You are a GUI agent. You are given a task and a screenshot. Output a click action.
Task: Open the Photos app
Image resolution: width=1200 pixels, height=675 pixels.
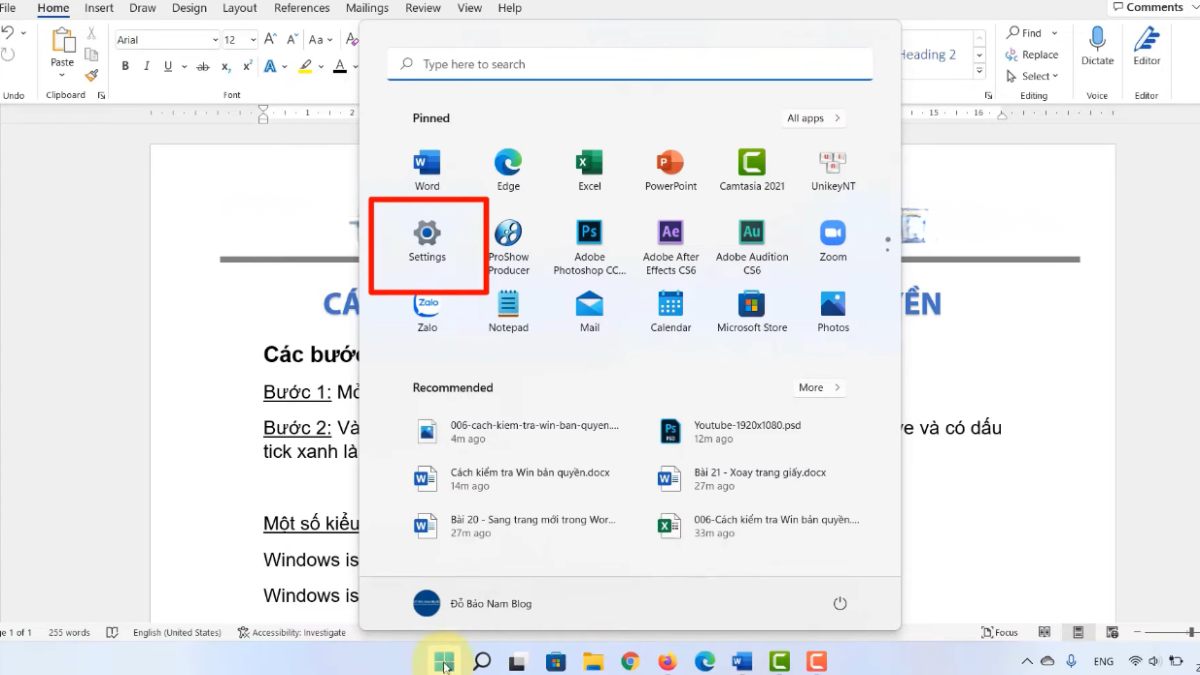833,312
